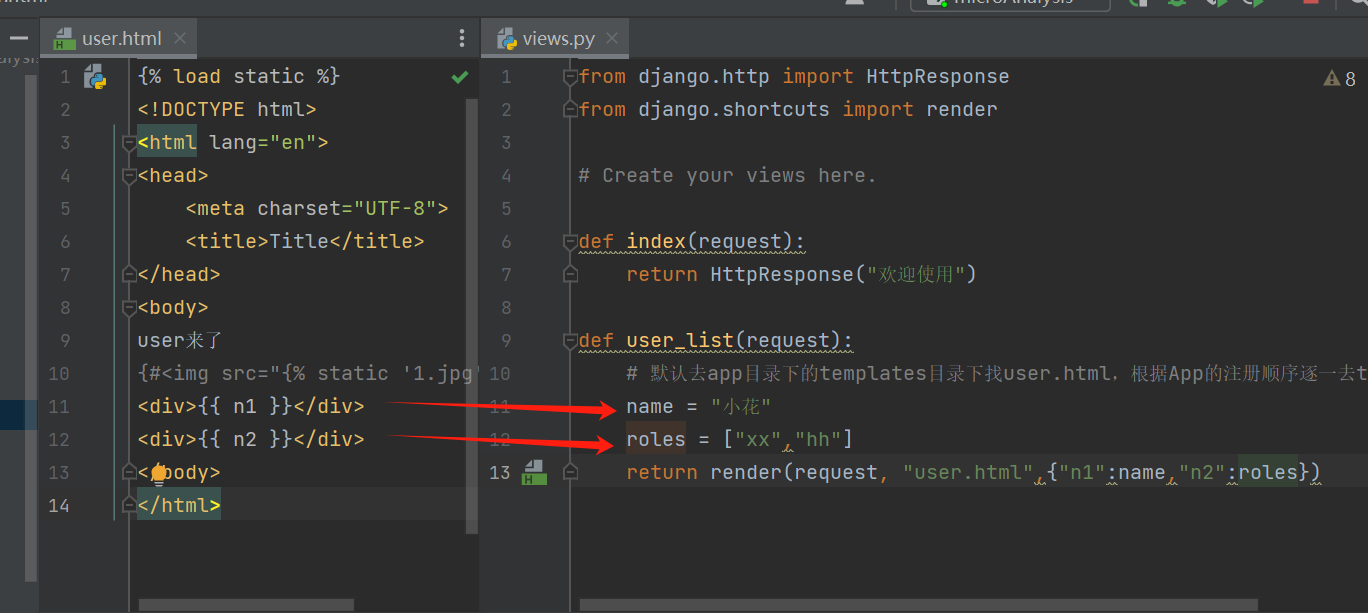Click the green inspection checkmark in user.html
Image resolution: width=1368 pixels, height=613 pixels.
(x=460, y=77)
